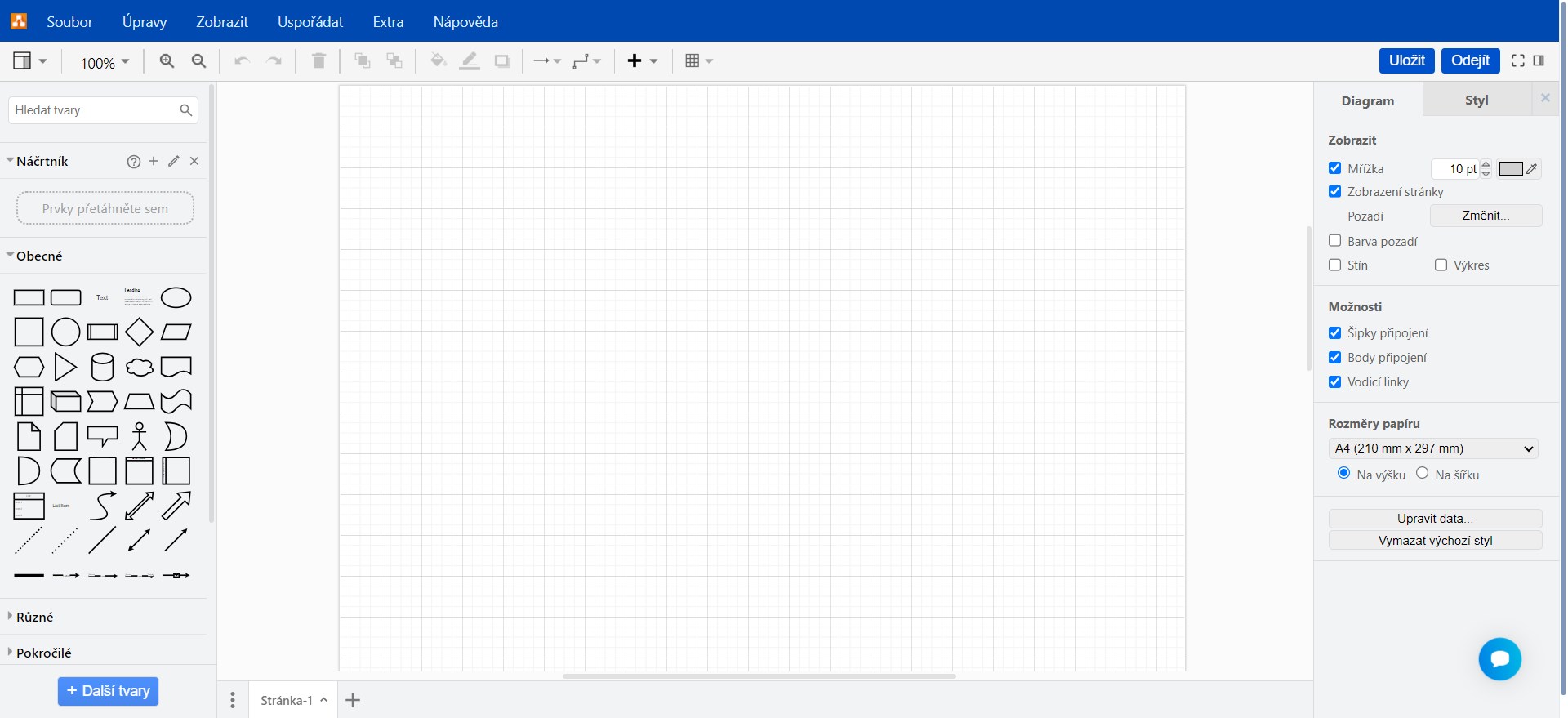Screen dimensions: 1568x718
Task: Click the Uložit button
Action: tap(1406, 60)
